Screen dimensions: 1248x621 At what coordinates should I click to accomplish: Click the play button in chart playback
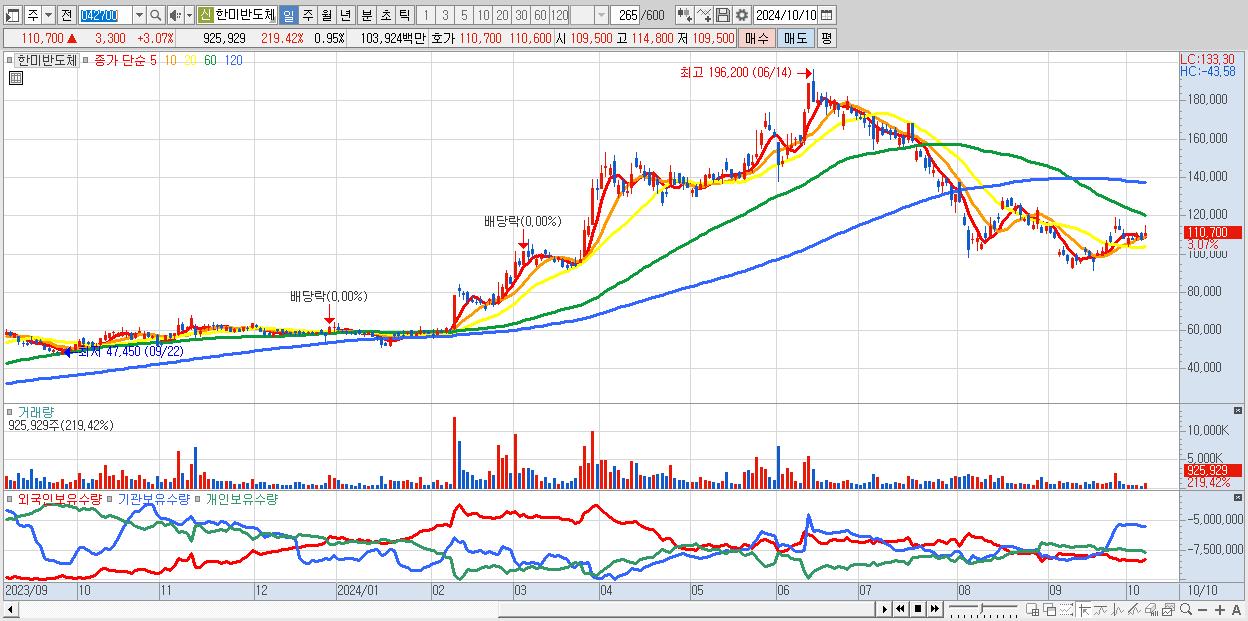(885, 609)
